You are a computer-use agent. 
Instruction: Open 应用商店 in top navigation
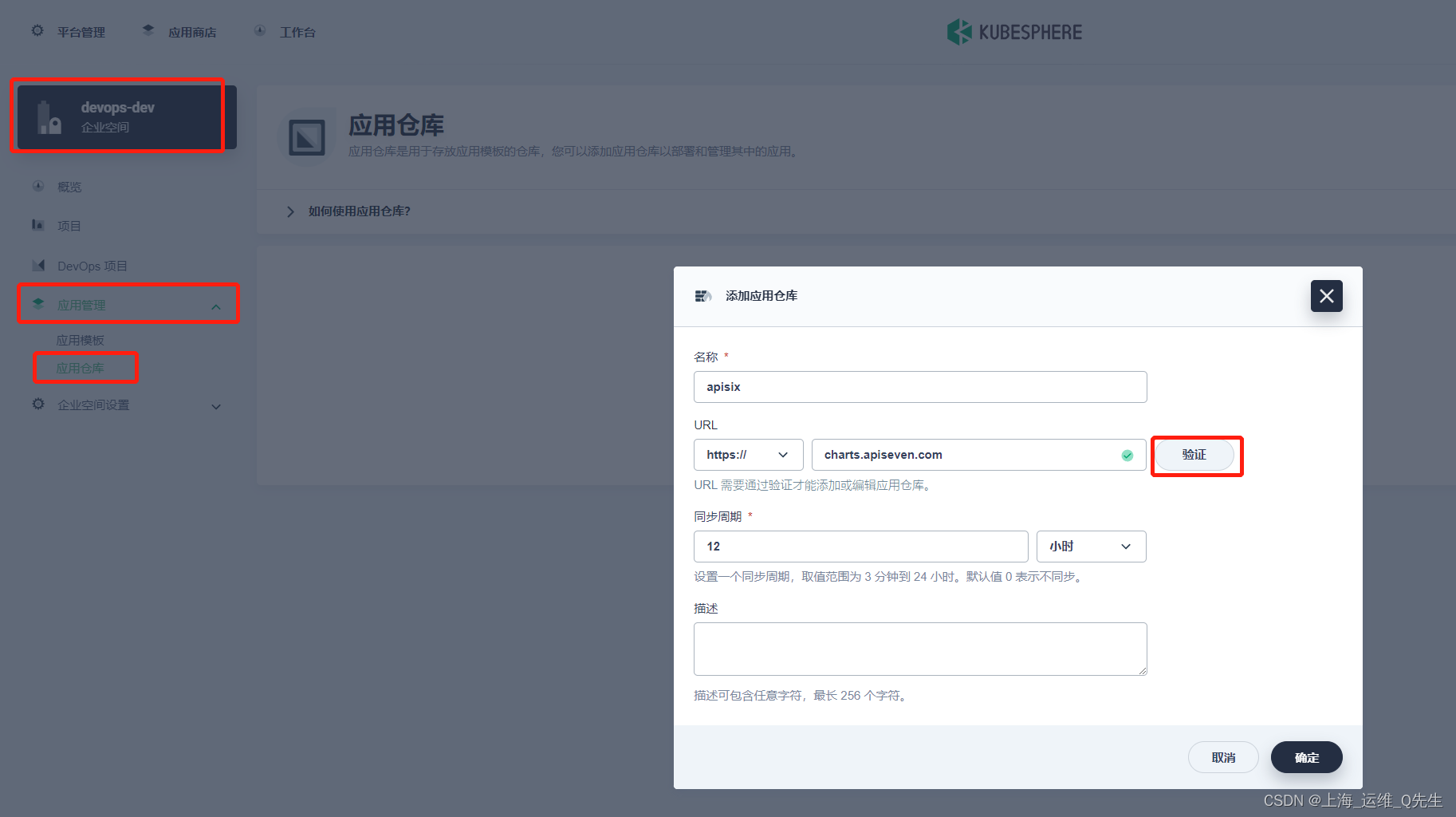[192, 32]
